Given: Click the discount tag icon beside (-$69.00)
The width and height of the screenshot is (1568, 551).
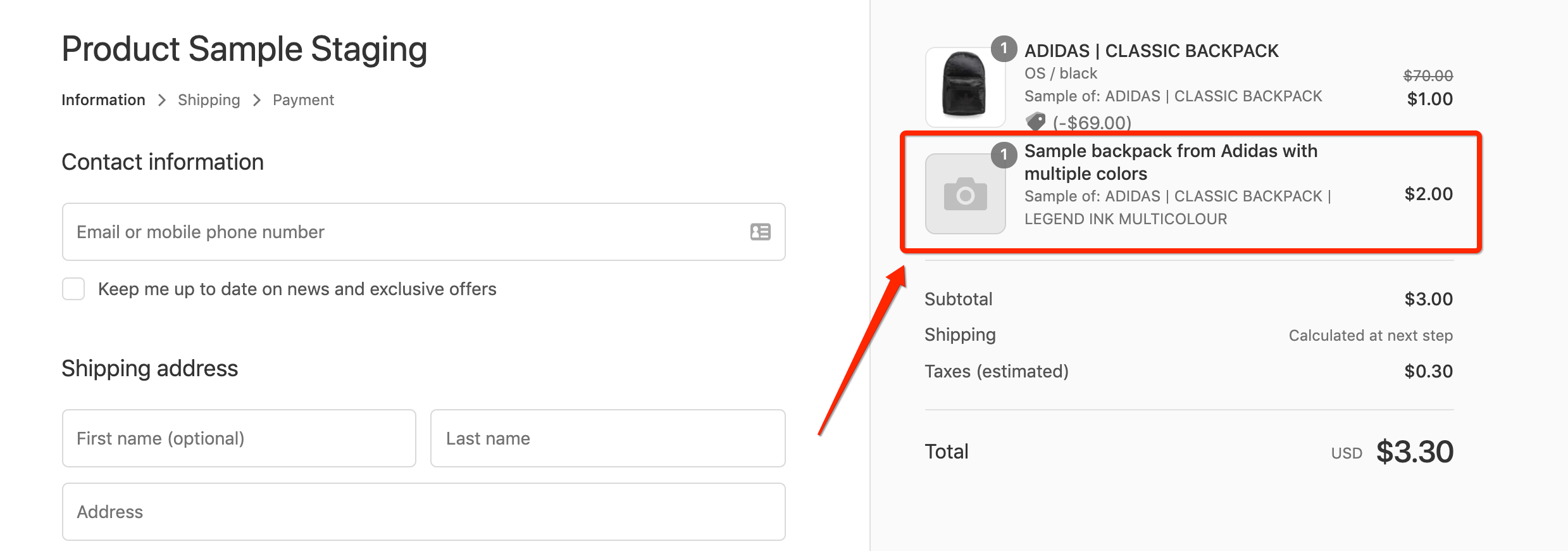Looking at the screenshot, I should click(x=1035, y=122).
